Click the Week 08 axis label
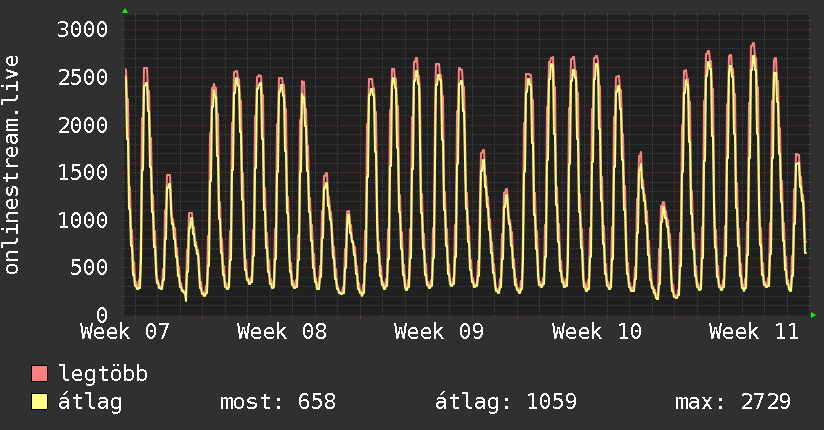The width and height of the screenshot is (824, 430). tap(282, 332)
